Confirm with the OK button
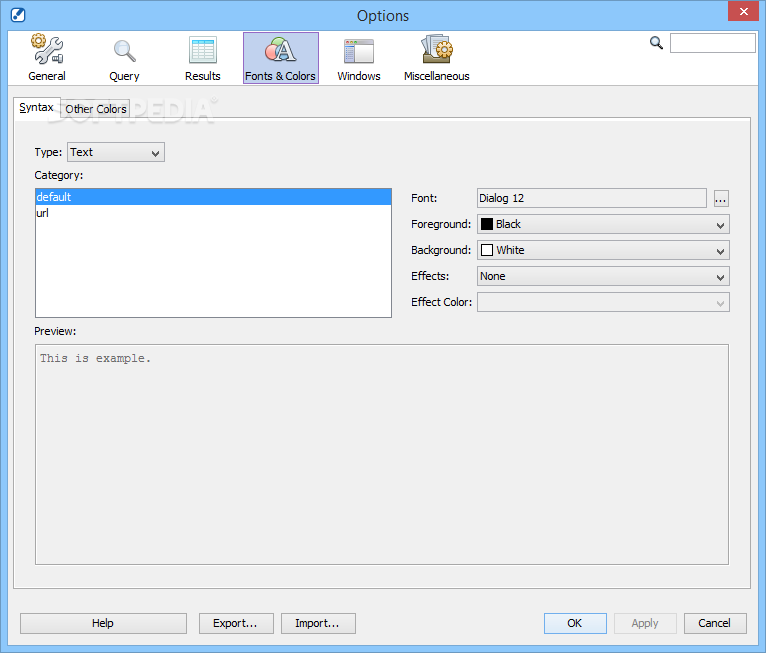766x653 pixels. coord(575,623)
